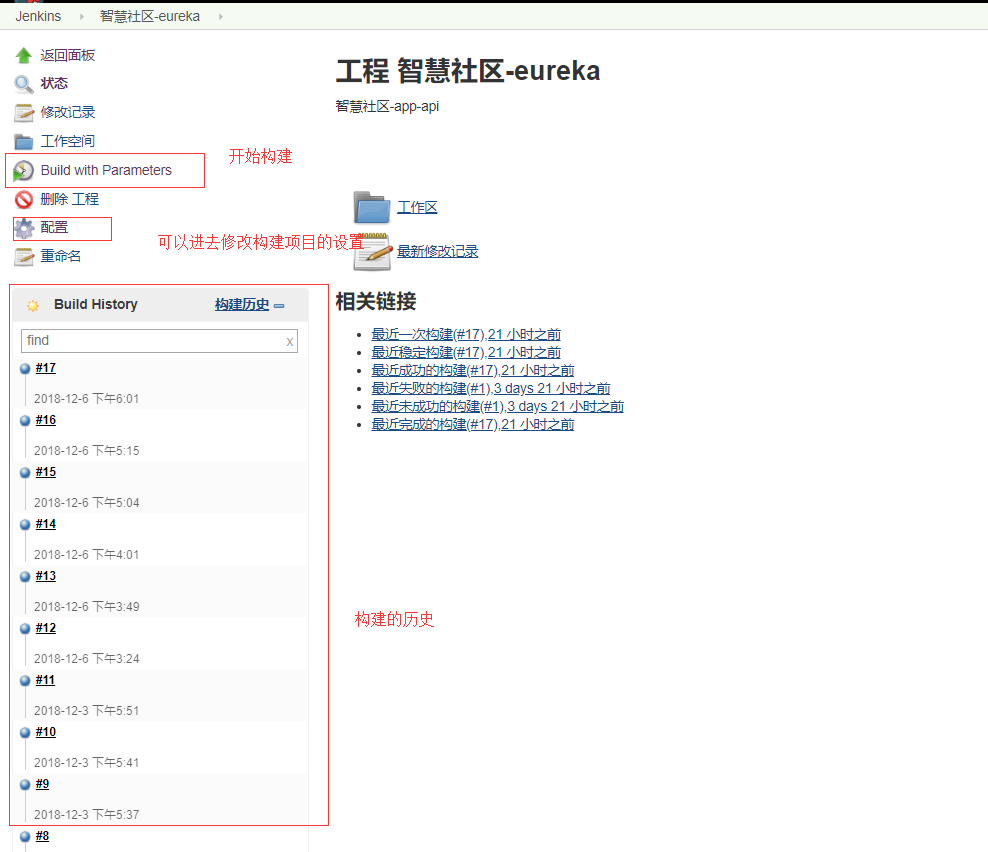Click the Build with Parameters clock icon
The width and height of the screenshot is (988, 852).
tap(23, 171)
